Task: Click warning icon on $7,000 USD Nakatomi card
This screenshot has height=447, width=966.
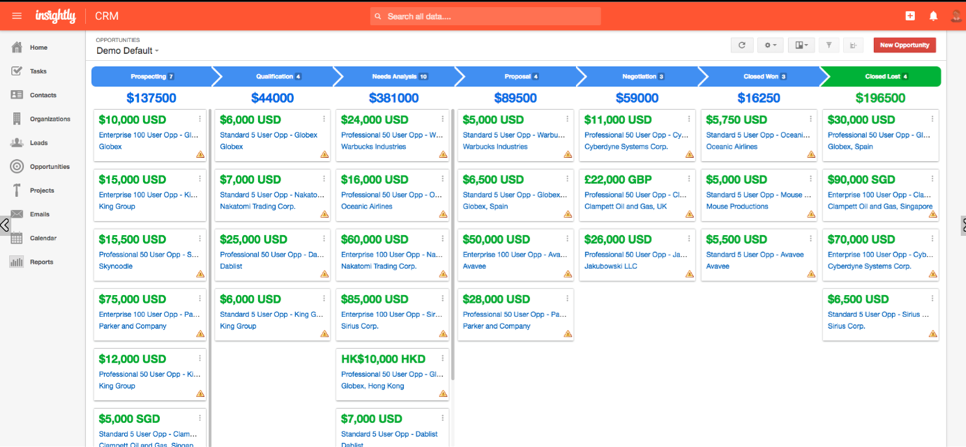Action: coord(324,214)
